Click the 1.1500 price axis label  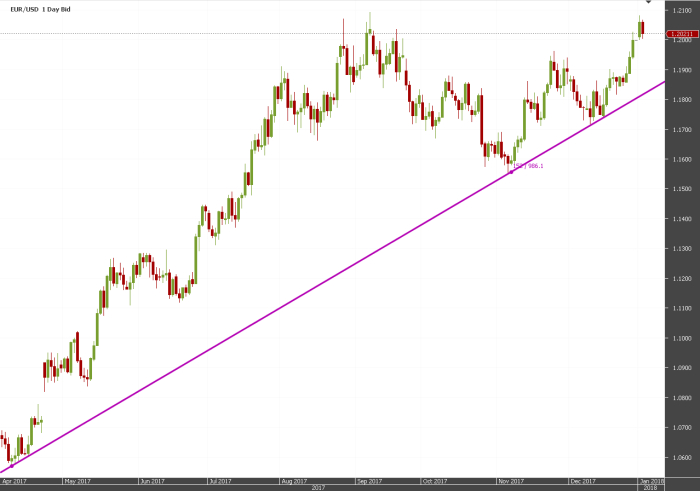[x=681, y=189]
